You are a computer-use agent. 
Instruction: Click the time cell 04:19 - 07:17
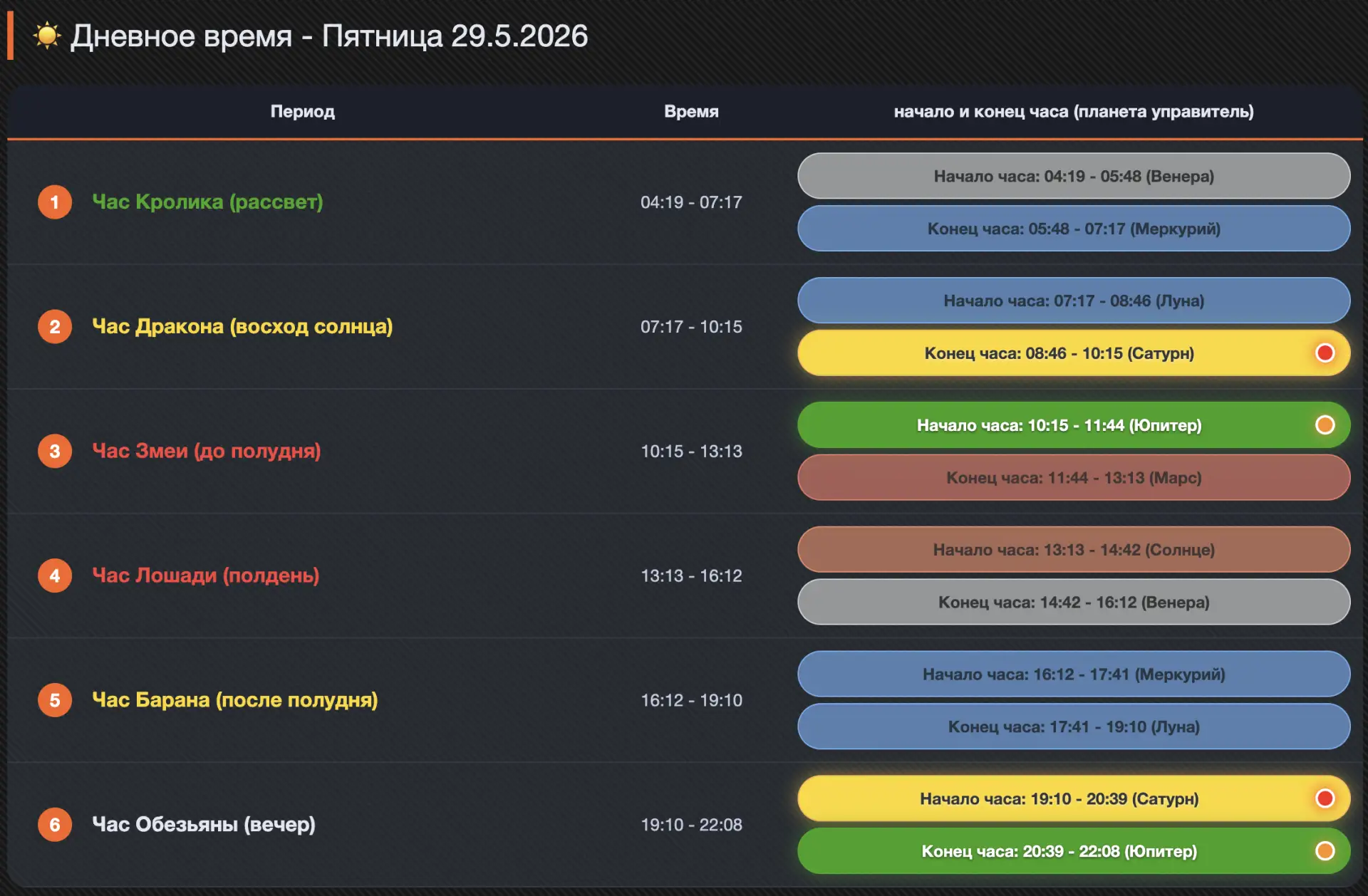(x=691, y=202)
